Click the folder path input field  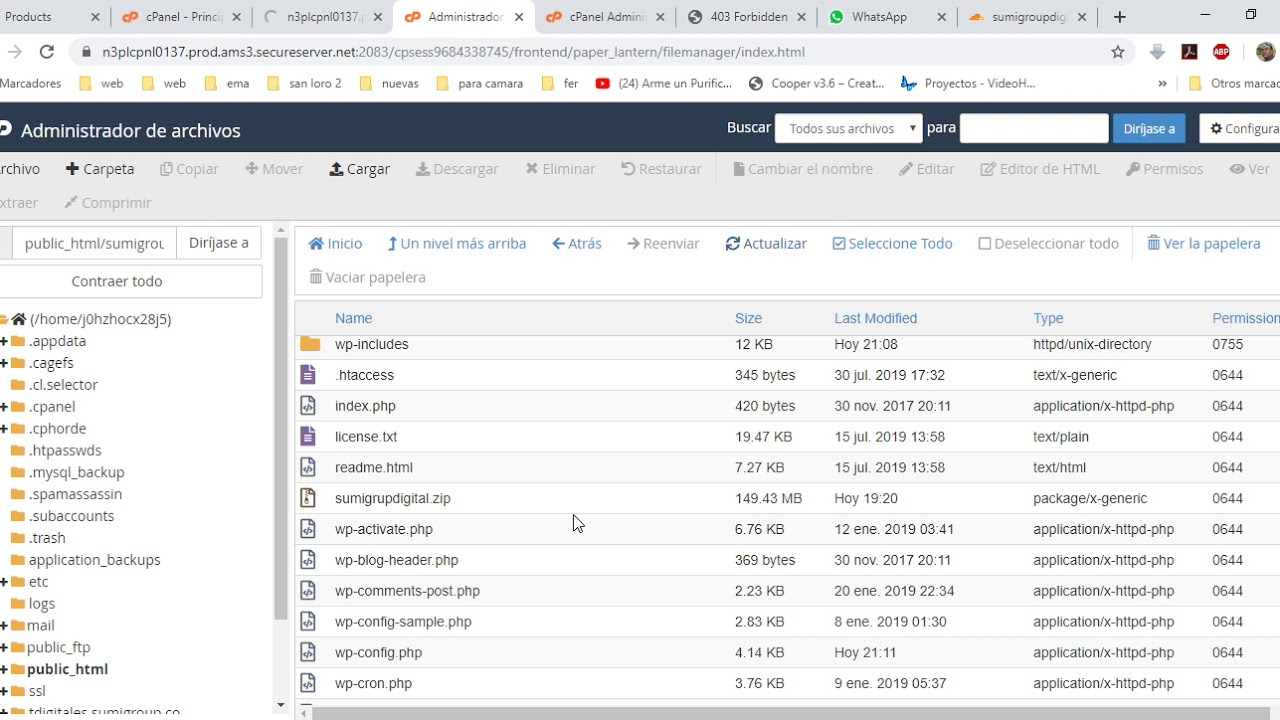tap(94, 243)
